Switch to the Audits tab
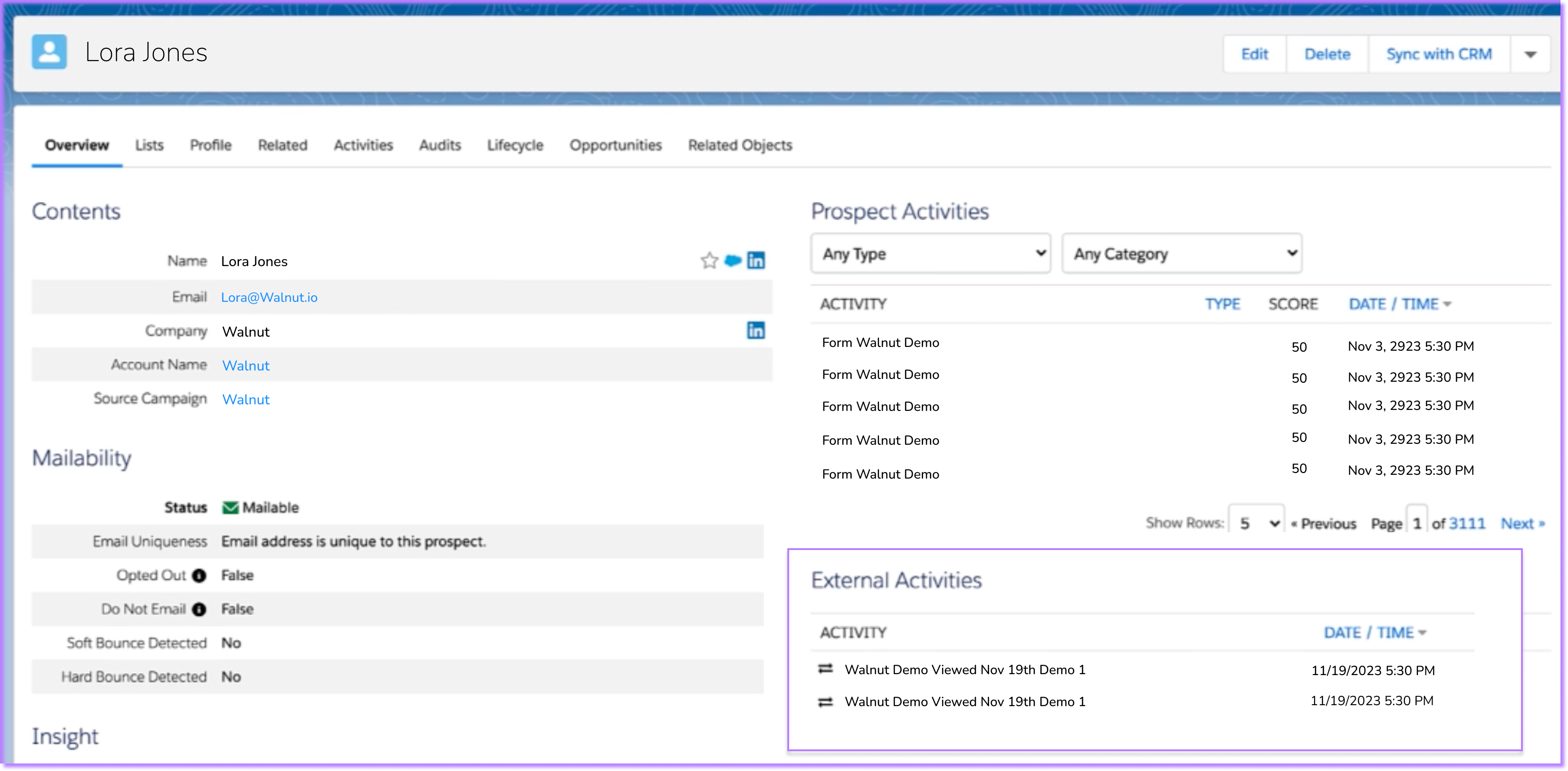The width and height of the screenshot is (1568, 771). pyautogui.click(x=440, y=145)
